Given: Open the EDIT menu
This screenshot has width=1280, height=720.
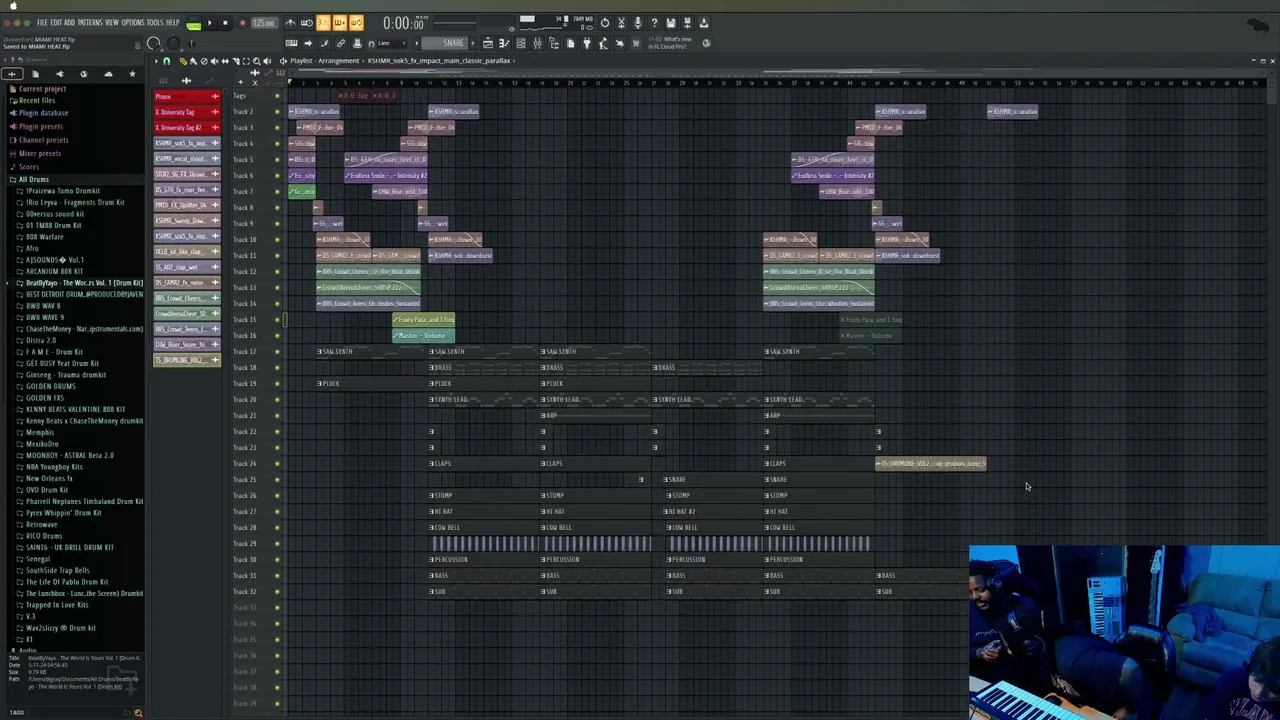Looking at the screenshot, I should (55, 22).
